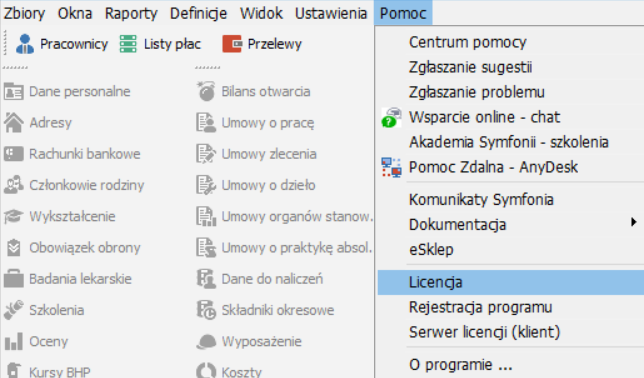Click the Kursy BHP icon
The height and width of the screenshot is (378, 644).
(14, 370)
